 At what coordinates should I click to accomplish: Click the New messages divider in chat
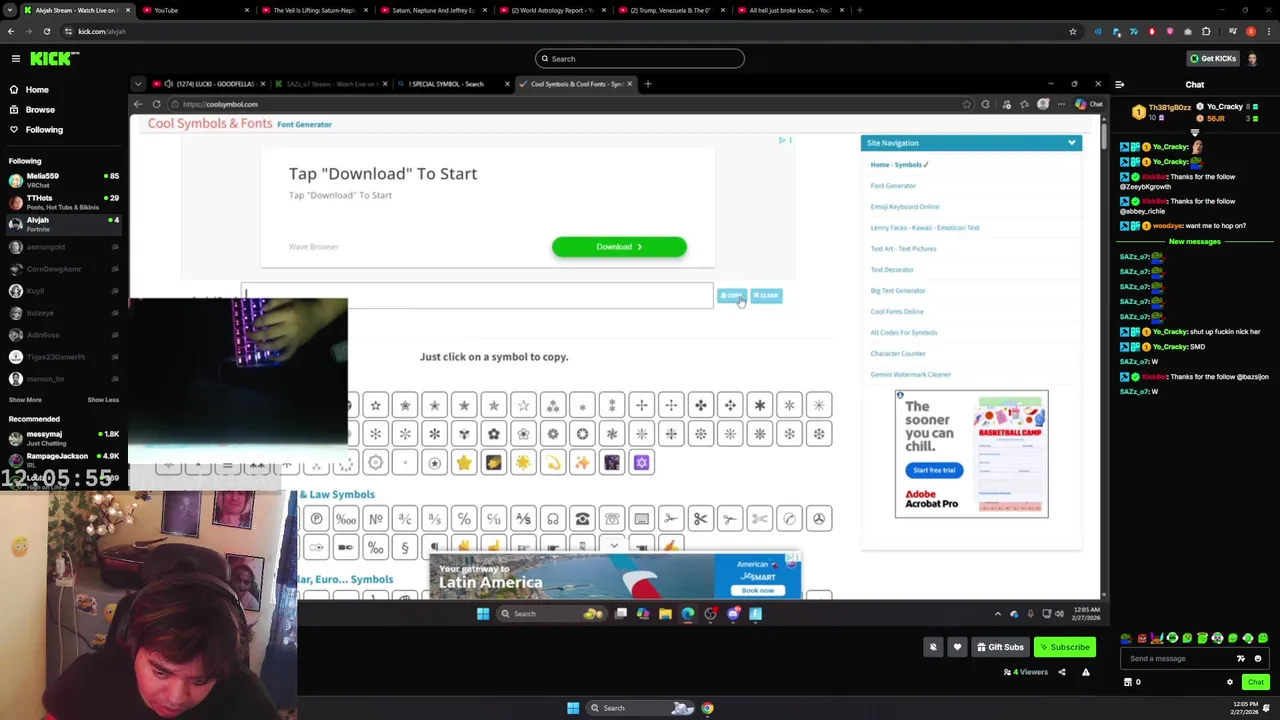click(1194, 242)
